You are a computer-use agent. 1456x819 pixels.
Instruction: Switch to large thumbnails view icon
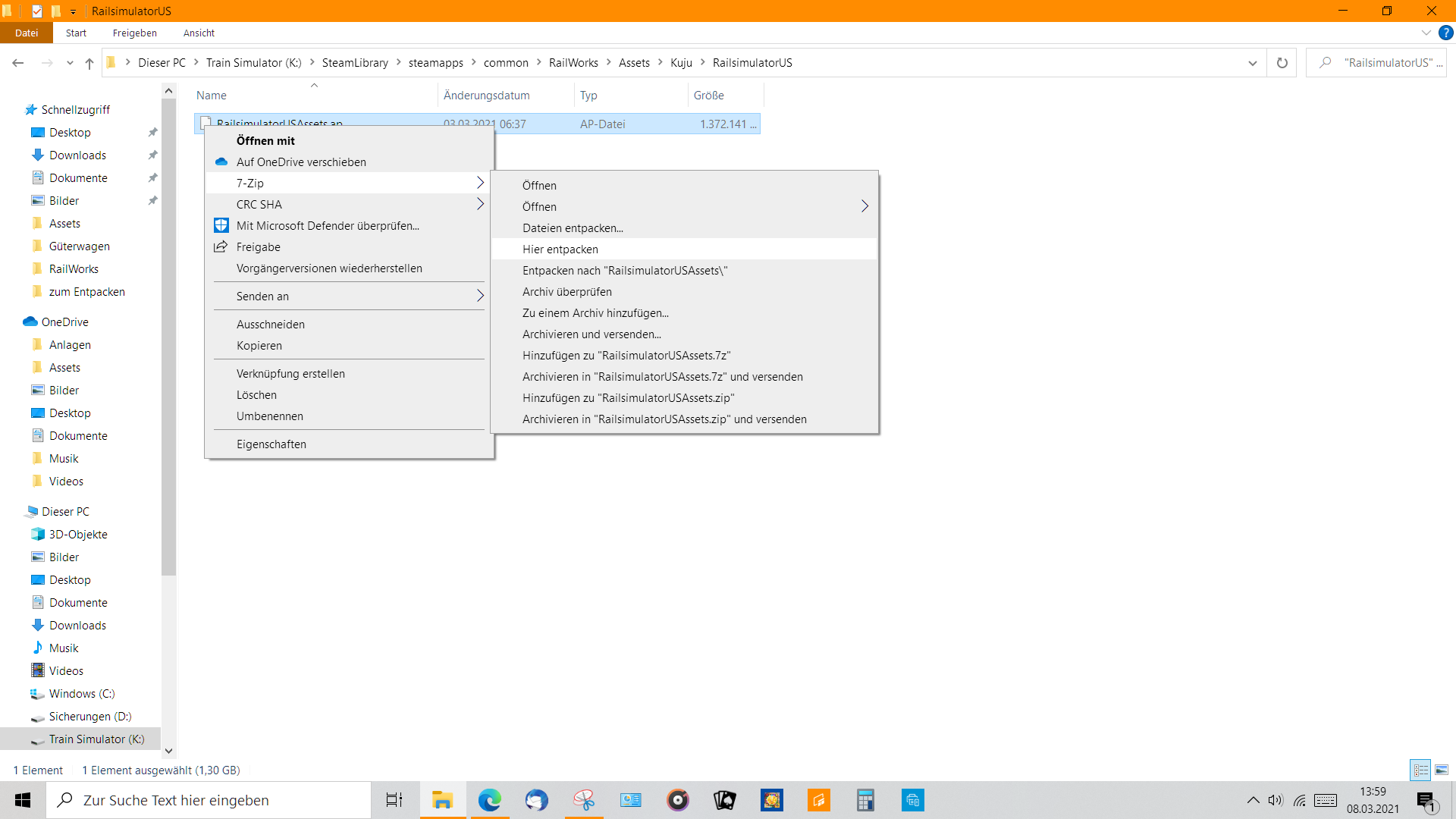pyautogui.click(x=1442, y=770)
